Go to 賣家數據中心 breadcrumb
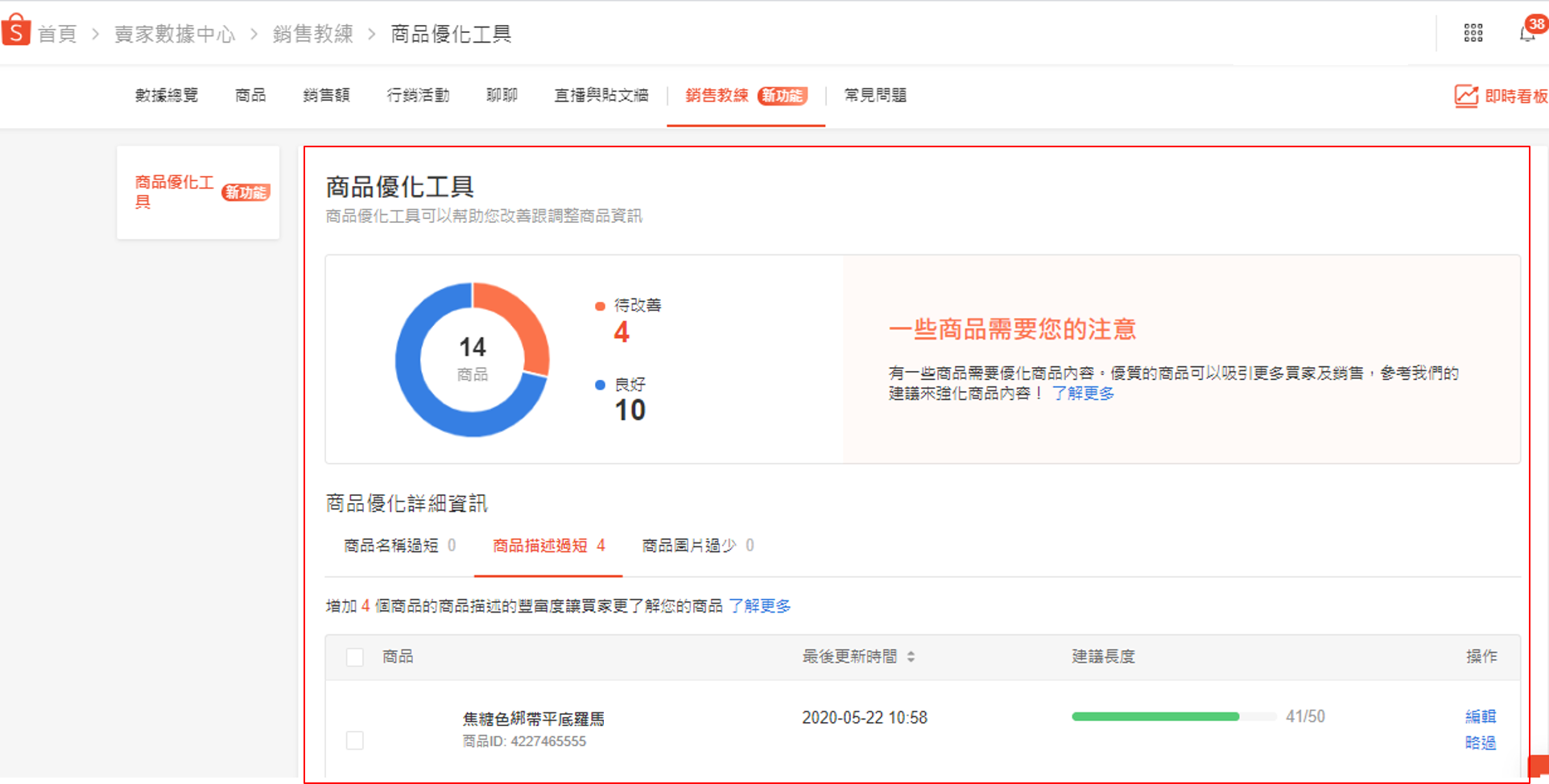Screen dimensions: 1549x784 coord(175,34)
